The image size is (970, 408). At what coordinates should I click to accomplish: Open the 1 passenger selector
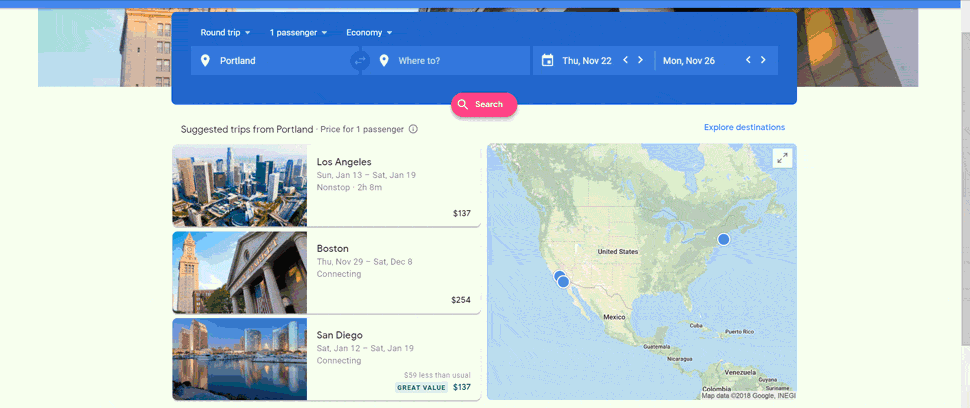pos(298,33)
